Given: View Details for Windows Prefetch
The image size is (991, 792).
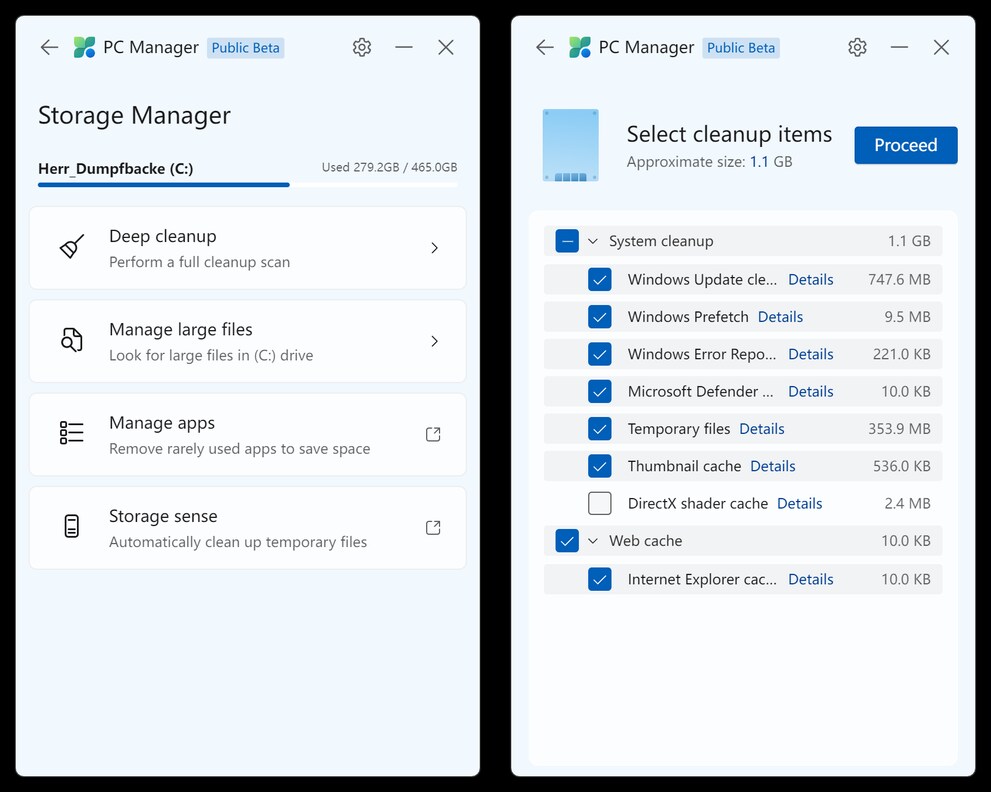Looking at the screenshot, I should [780, 317].
